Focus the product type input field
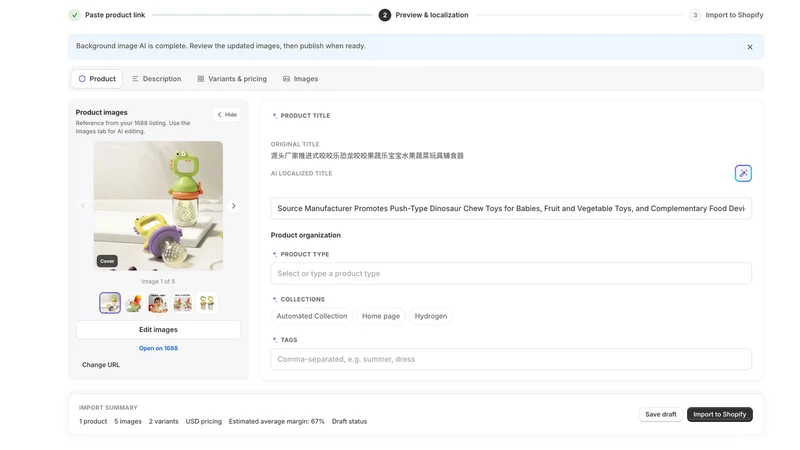 (511, 273)
